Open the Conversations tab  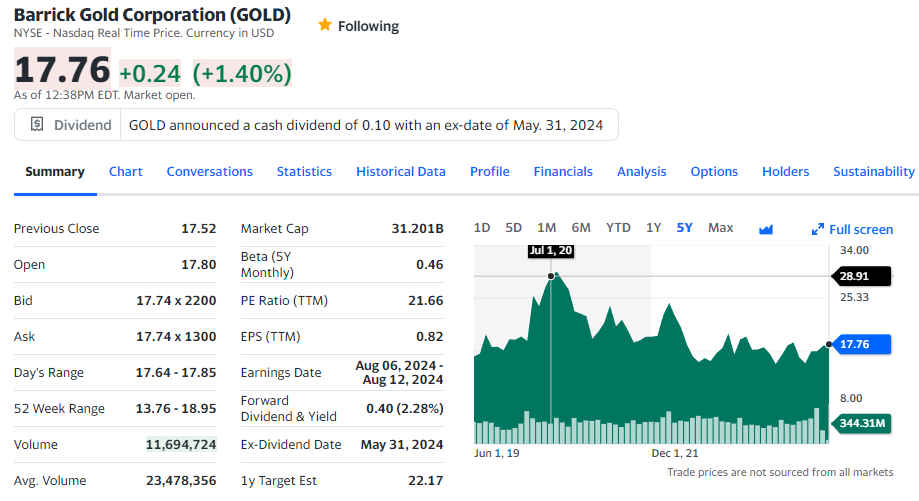tap(209, 171)
